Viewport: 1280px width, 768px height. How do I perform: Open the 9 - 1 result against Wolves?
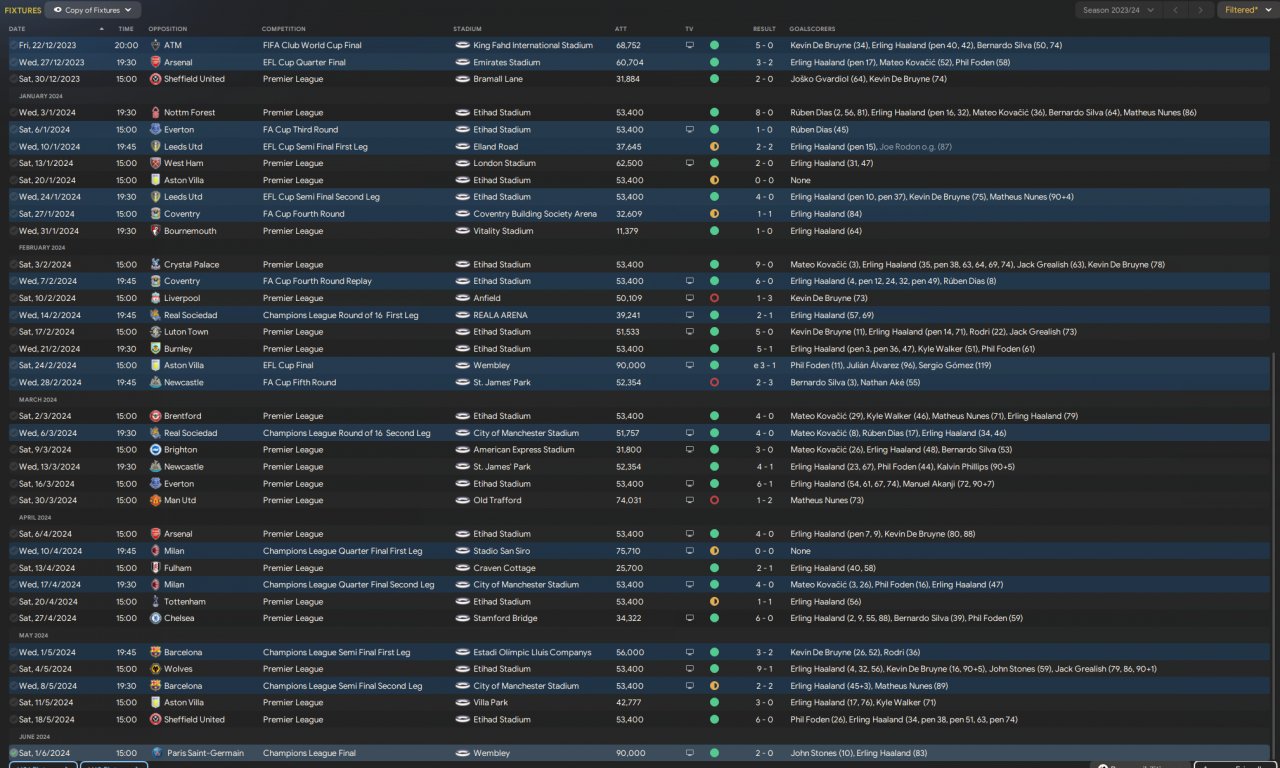point(764,669)
